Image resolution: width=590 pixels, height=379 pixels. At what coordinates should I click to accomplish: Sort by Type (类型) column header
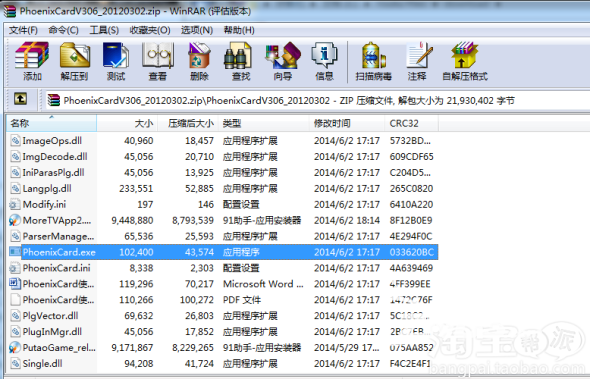tap(264, 123)
